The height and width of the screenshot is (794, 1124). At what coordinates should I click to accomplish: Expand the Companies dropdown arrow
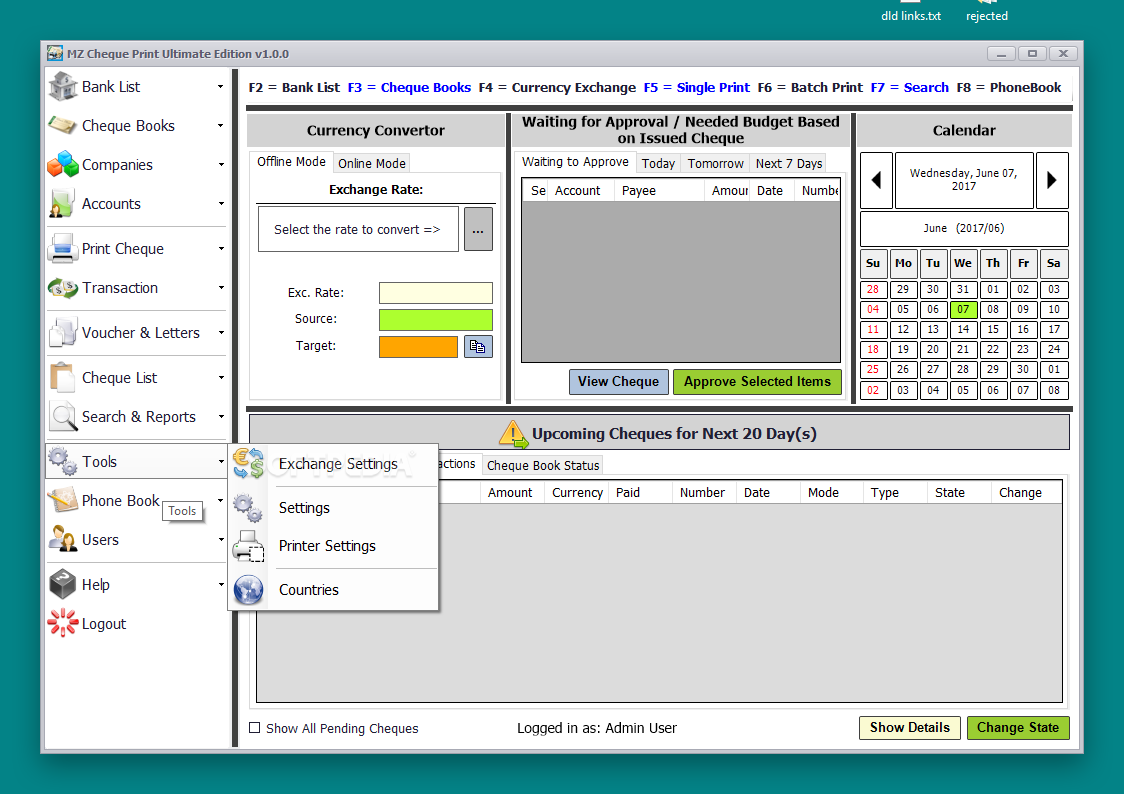coord(221,165)
